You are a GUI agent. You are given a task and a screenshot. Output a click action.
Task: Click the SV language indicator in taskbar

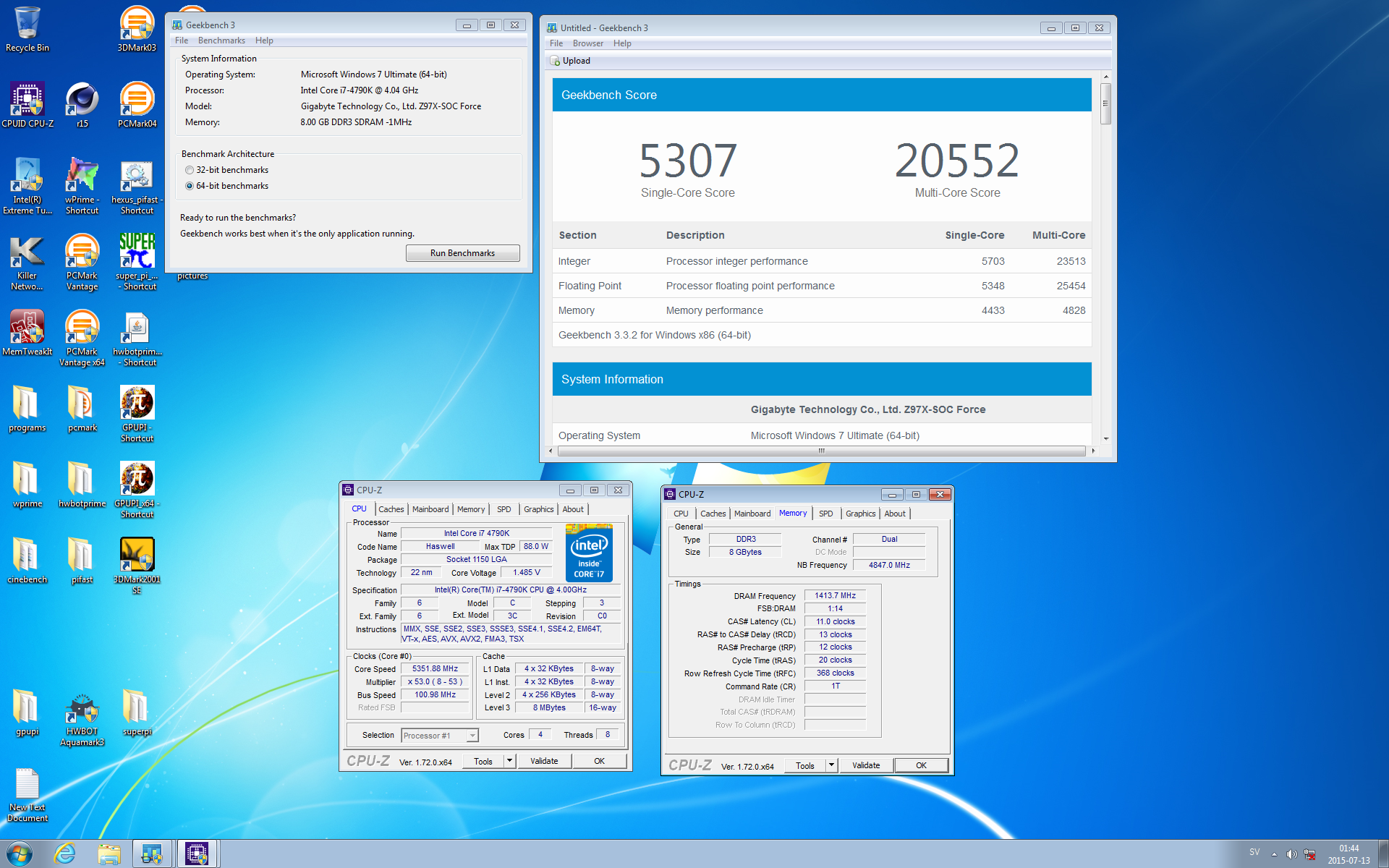[x=1254, y=852]
